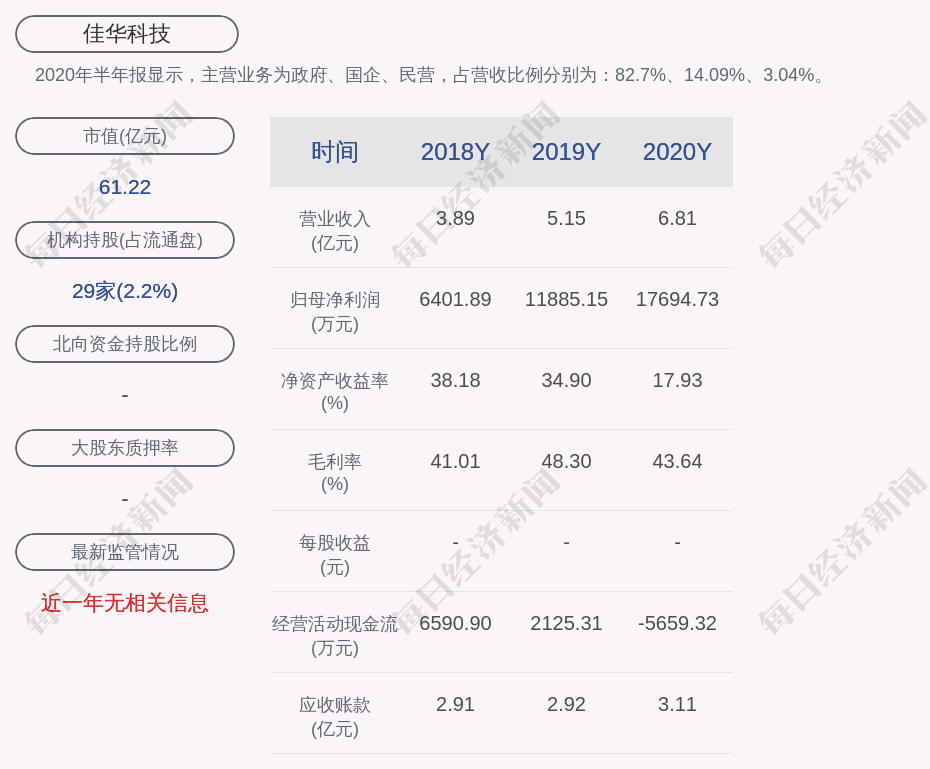Select the 最新监管情况 label pill
The width and height of the screenshot is (930, 769).
pyautogui.click(x=125, y=552)
